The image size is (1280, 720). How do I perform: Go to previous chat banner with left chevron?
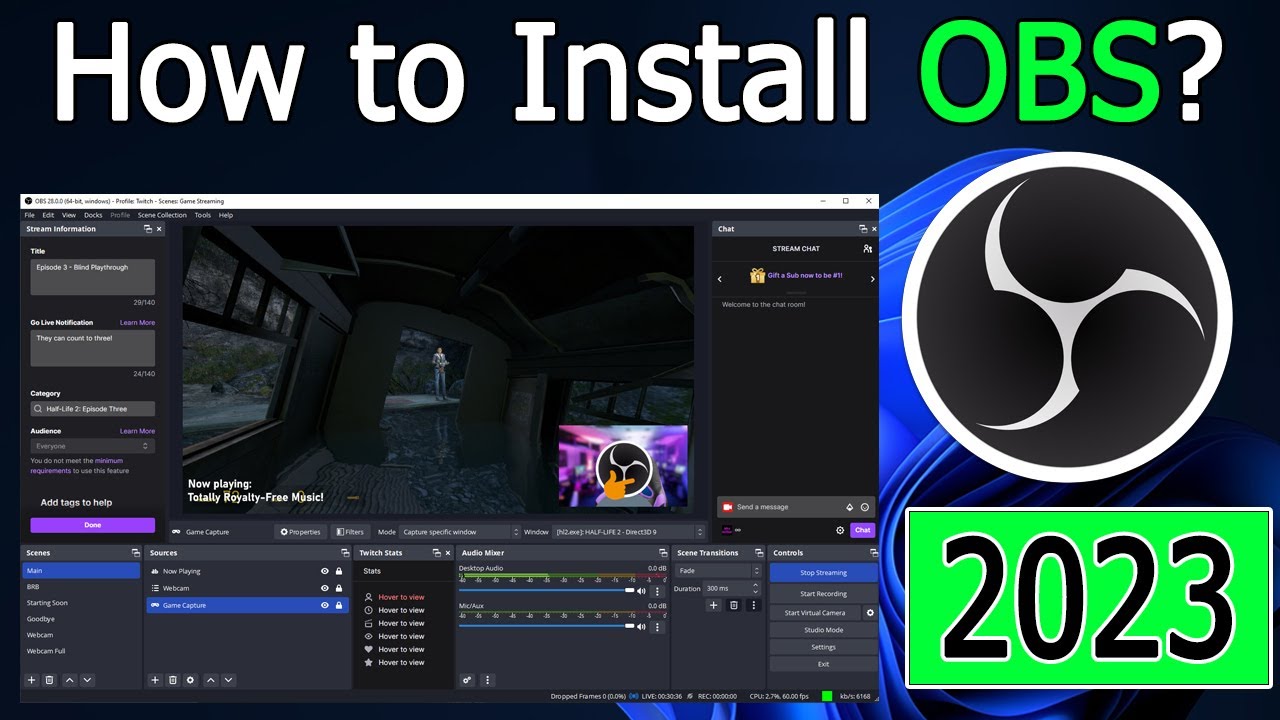click(x=722, y=279)
